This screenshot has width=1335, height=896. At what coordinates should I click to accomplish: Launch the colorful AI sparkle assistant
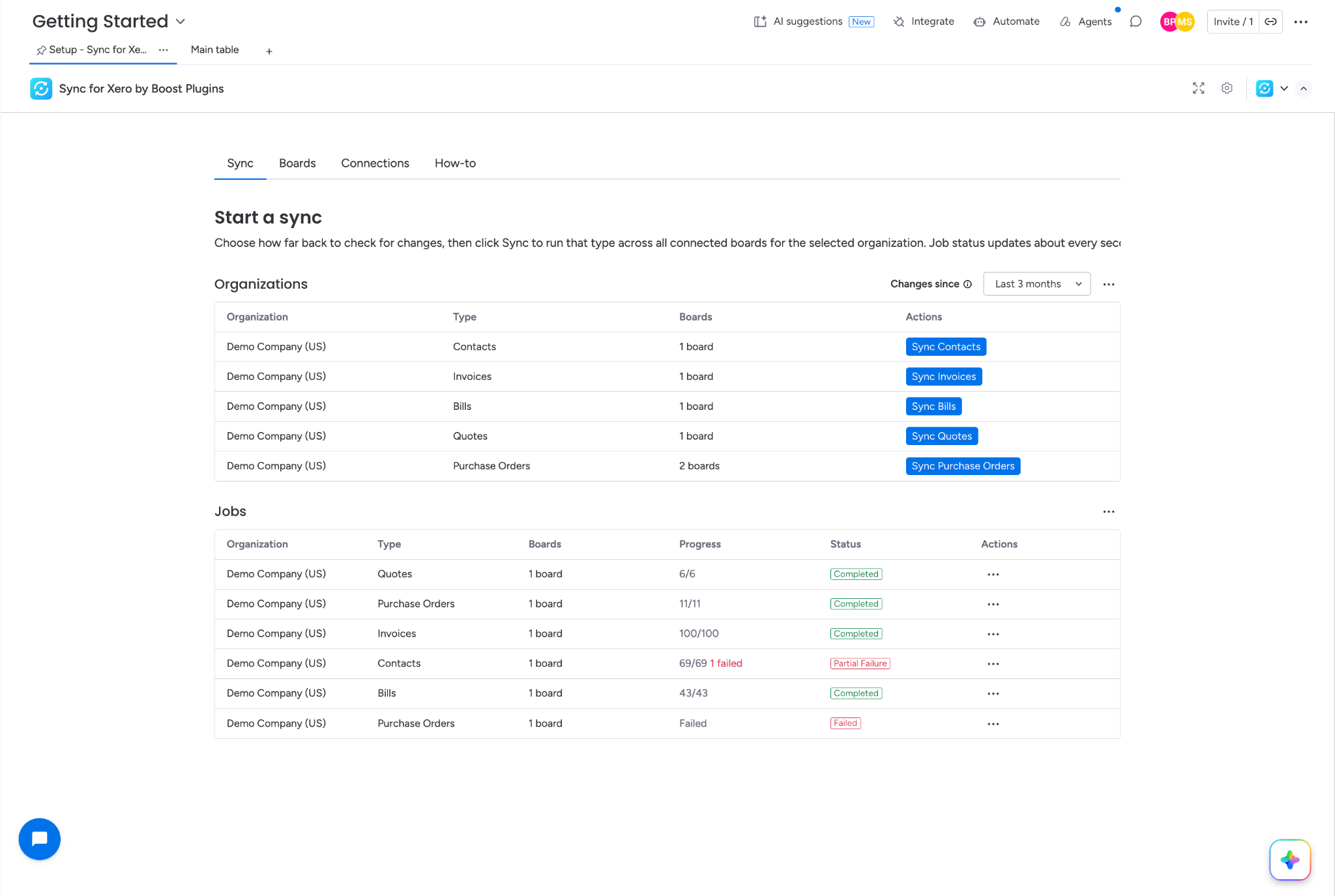(x=1290, y=860)
